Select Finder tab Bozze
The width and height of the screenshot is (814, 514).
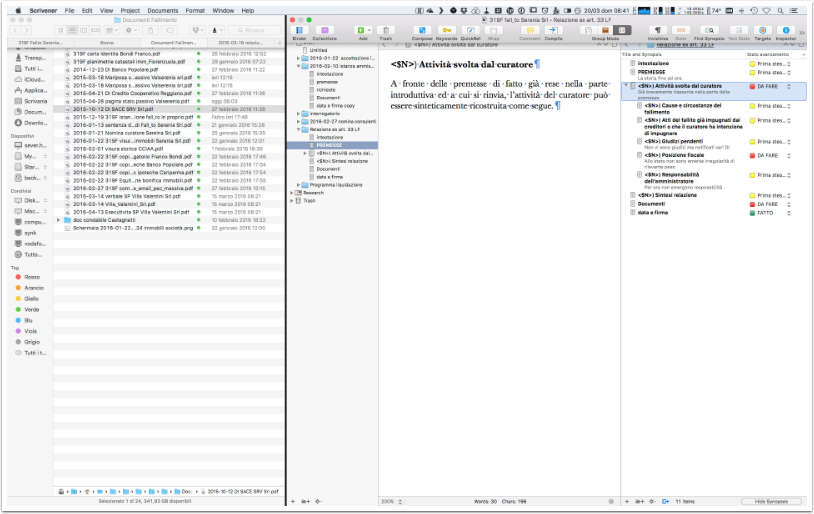pos(107,43)
